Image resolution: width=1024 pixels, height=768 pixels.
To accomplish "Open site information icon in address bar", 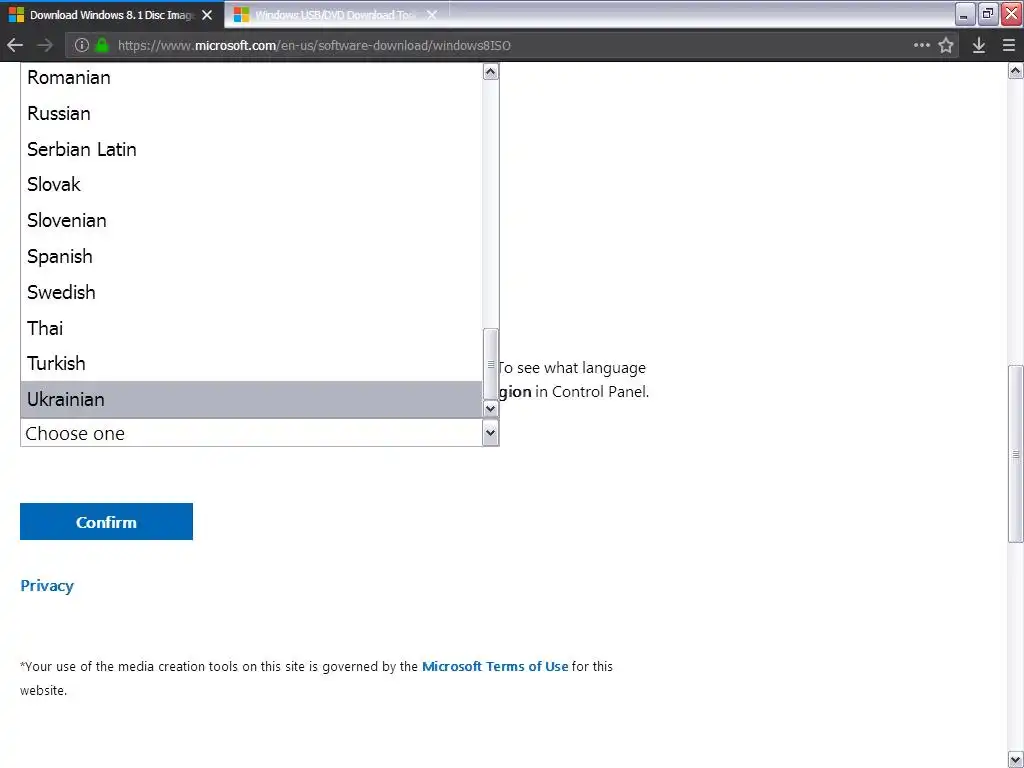I will coord(82,45).
